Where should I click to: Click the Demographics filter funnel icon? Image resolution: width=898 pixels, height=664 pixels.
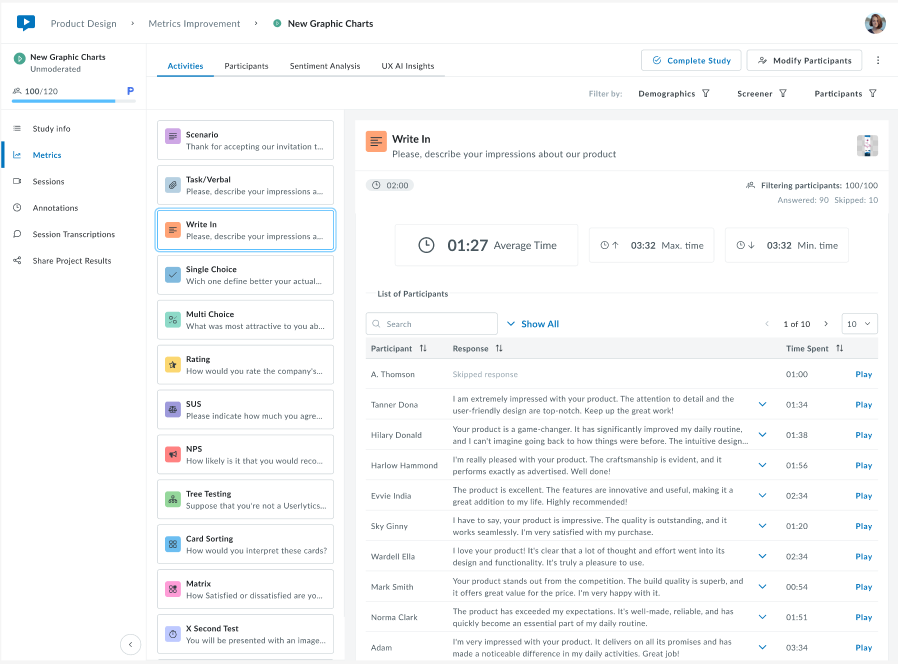click(x=705, y=94)
